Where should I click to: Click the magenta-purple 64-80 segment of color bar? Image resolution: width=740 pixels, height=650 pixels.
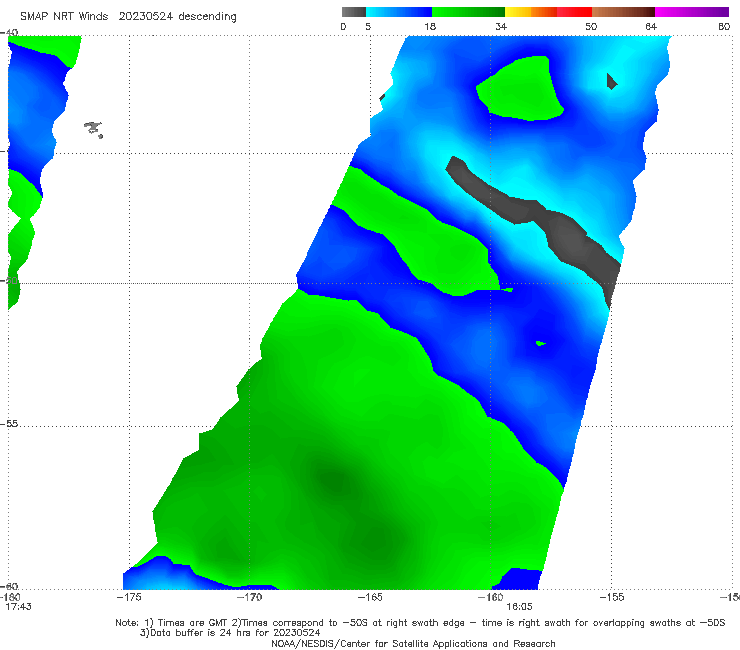tap(692, 12)
